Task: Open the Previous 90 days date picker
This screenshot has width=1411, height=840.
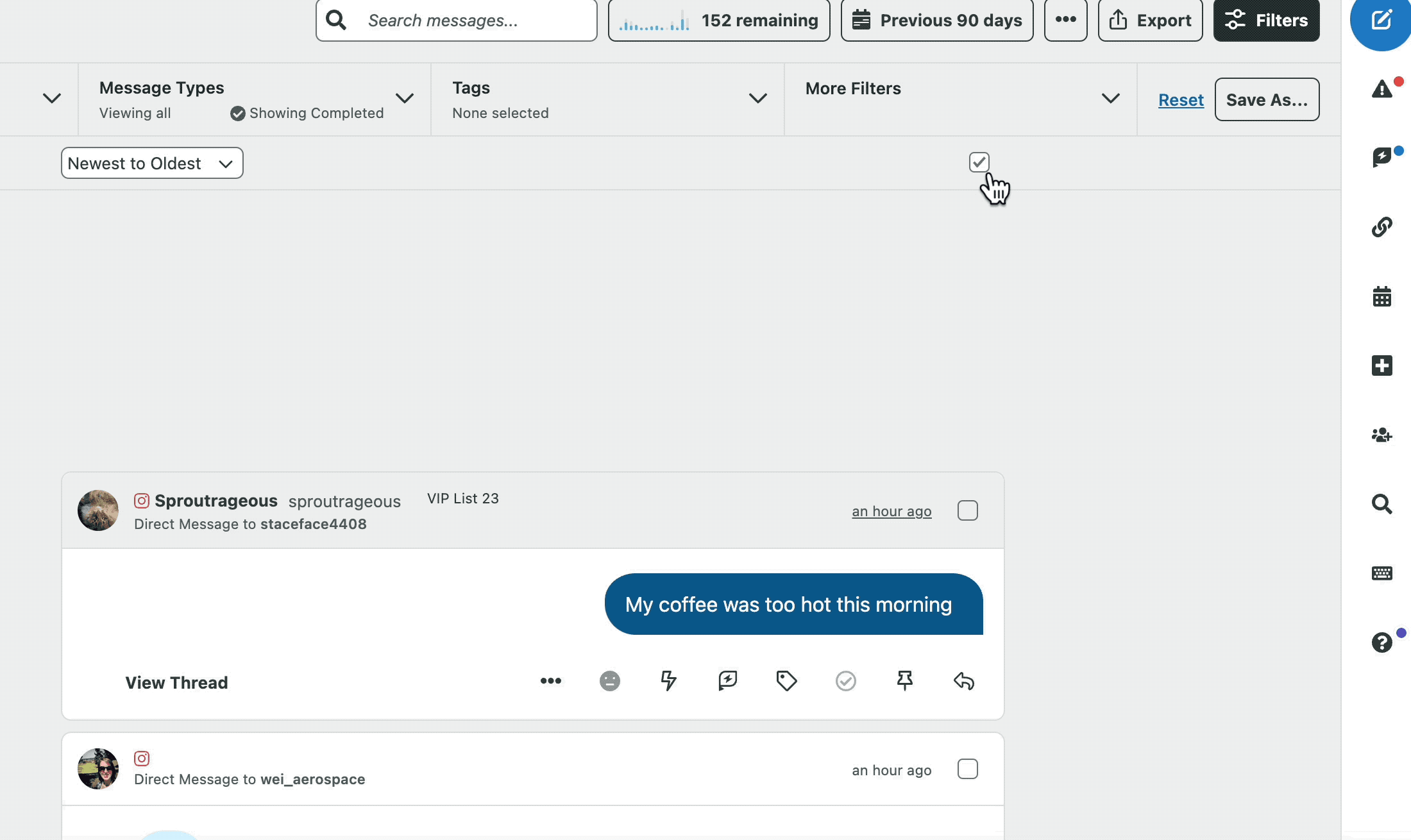Action: click(937, 21)
